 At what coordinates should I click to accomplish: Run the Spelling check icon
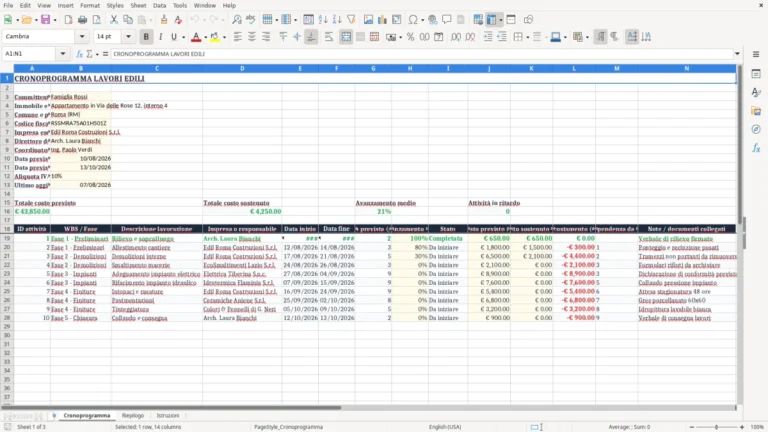(x=251, y=20)
